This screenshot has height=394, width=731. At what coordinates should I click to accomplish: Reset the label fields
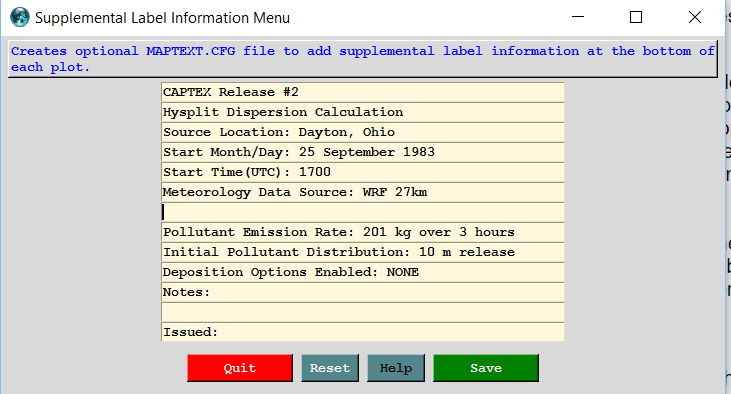(330, 368)
